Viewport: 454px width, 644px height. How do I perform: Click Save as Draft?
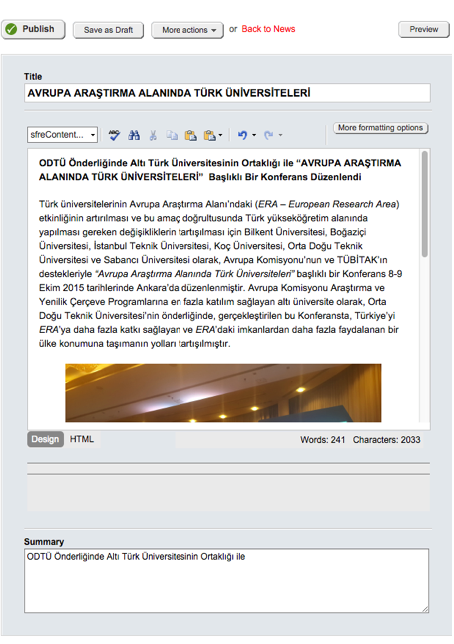108,30
